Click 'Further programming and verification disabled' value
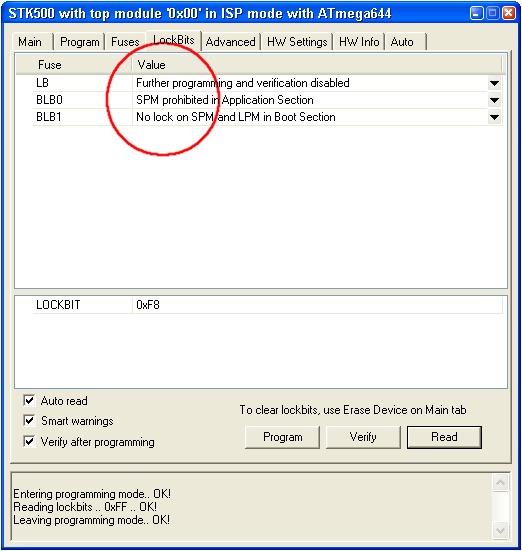Image resolution: width=522 pixels, height=551 pixels. tap(243, 83)
